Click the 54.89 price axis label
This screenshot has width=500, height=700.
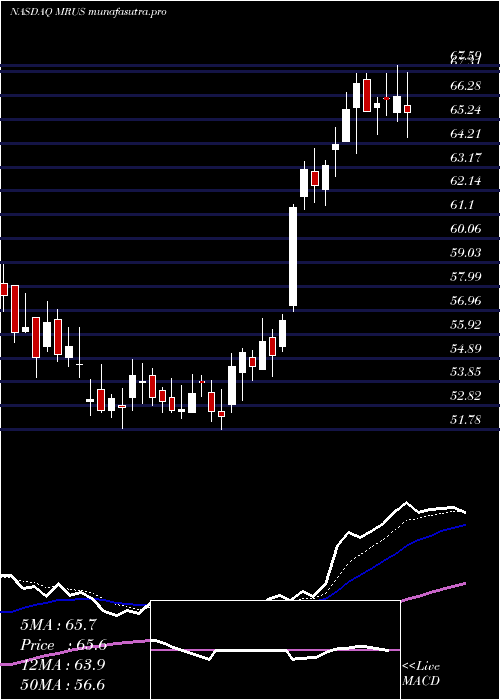click(466, 348)
